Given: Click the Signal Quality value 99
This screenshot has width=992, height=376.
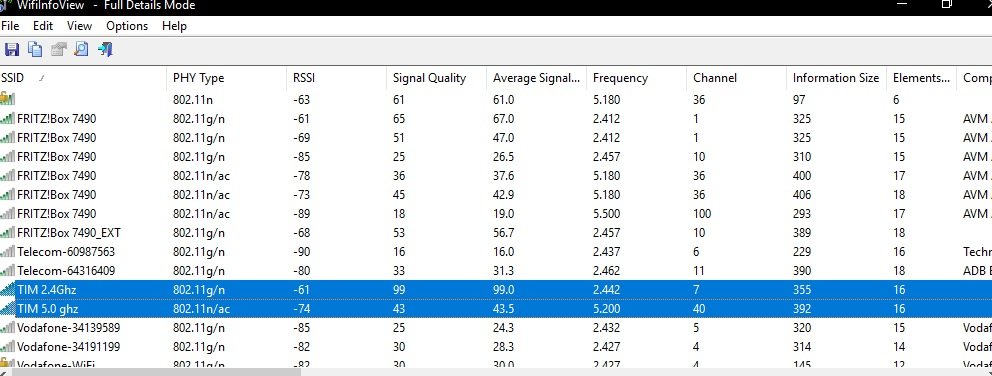Looking at the screenshot, I should (399, 290).
